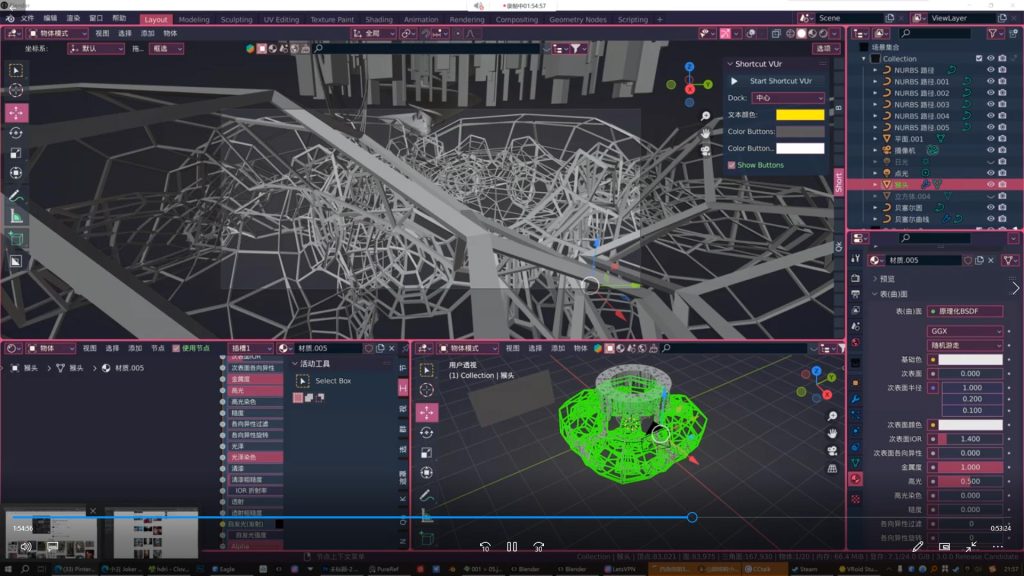The image size is (1024, 576).
Task: Open the 文件 (File) menu
Action: pyautogui.click(x=27, y=19)
